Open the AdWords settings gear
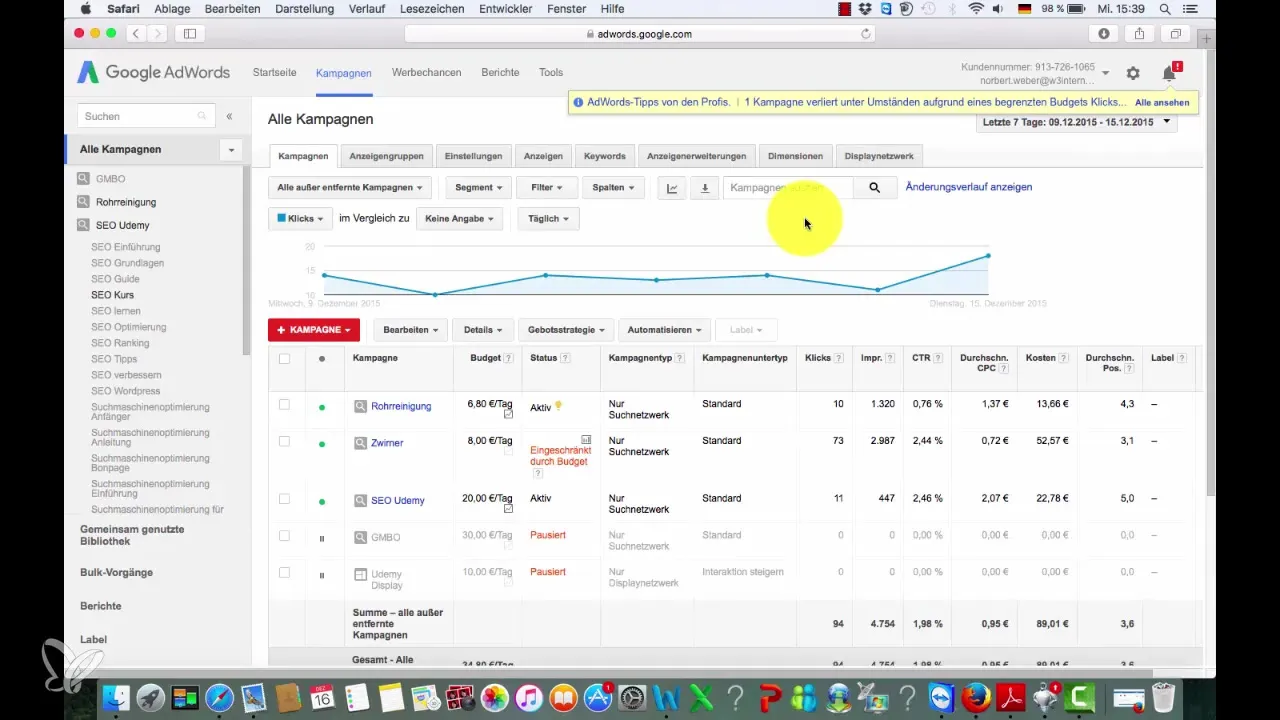Image resolution: width=1280 pixels, height=720 pixels. click(1133, 73)
